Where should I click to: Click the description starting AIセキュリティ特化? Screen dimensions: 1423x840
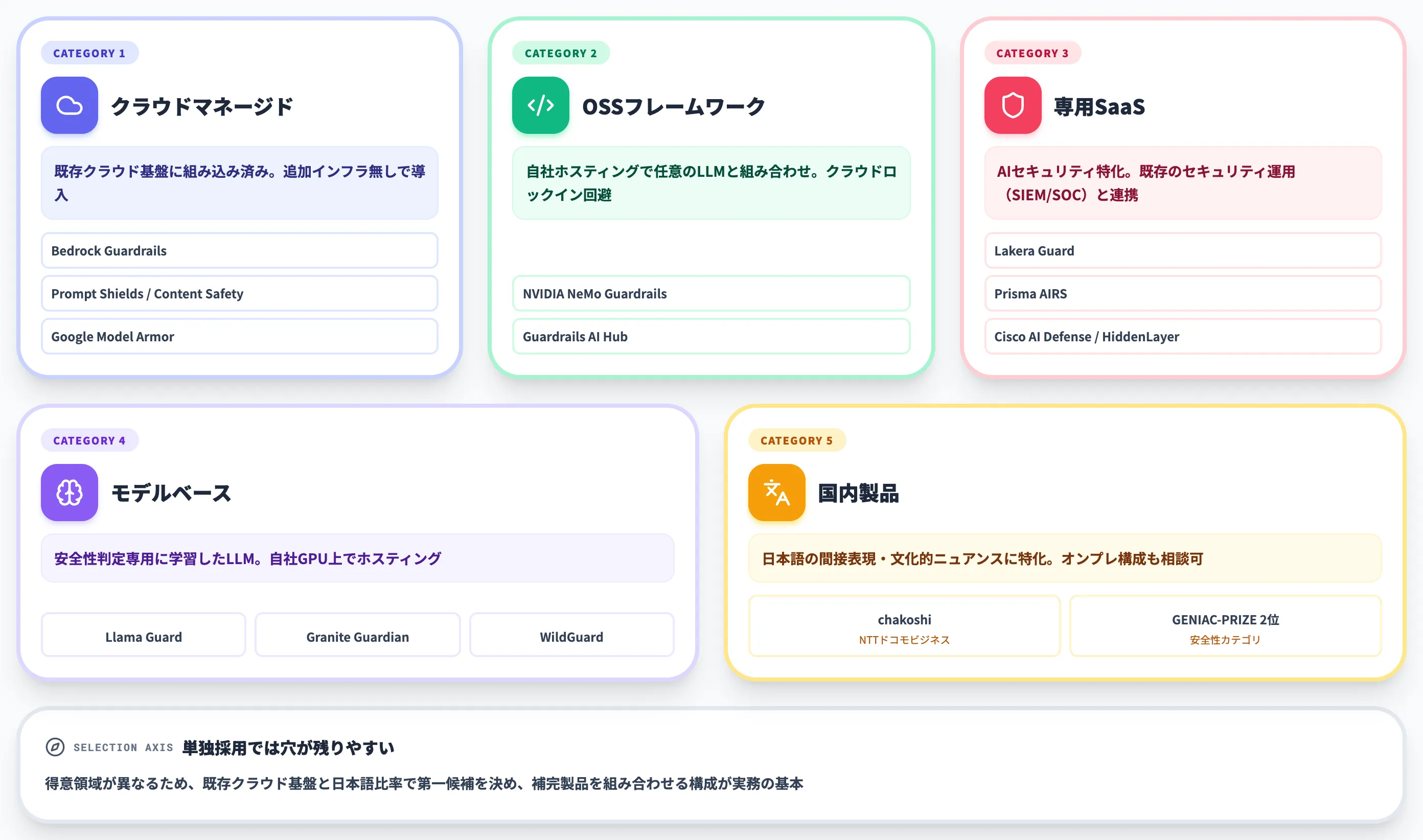[1183, 183]
